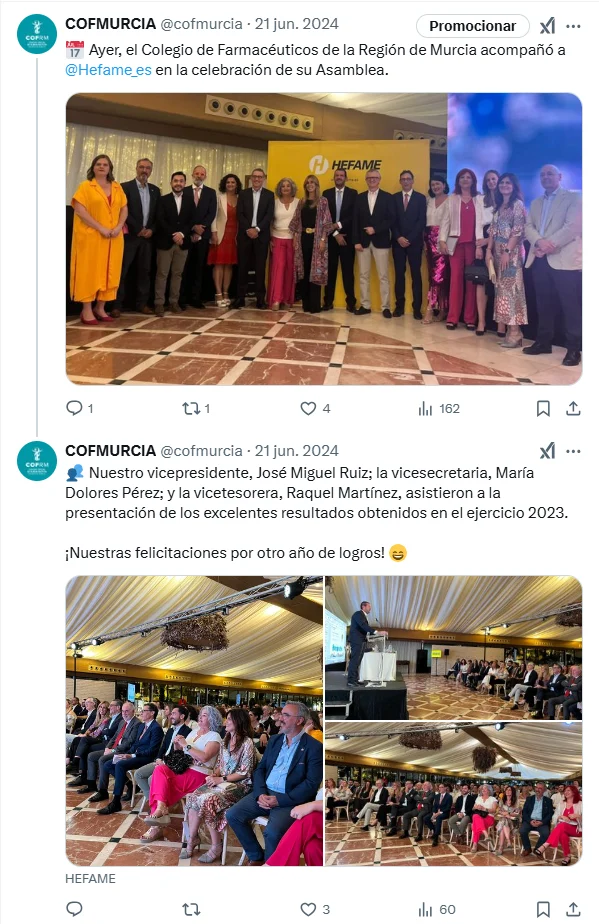Click the HEFAME label below photos

90,879
